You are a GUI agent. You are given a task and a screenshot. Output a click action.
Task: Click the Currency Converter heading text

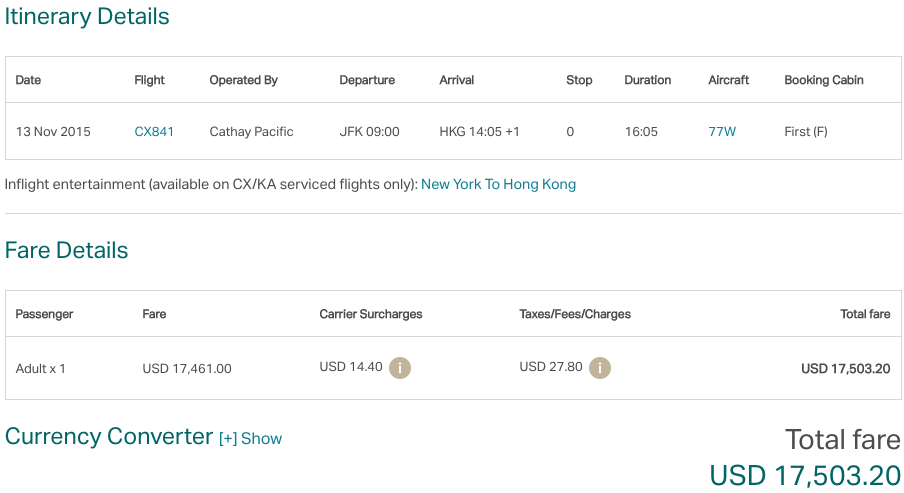[109, 437]
